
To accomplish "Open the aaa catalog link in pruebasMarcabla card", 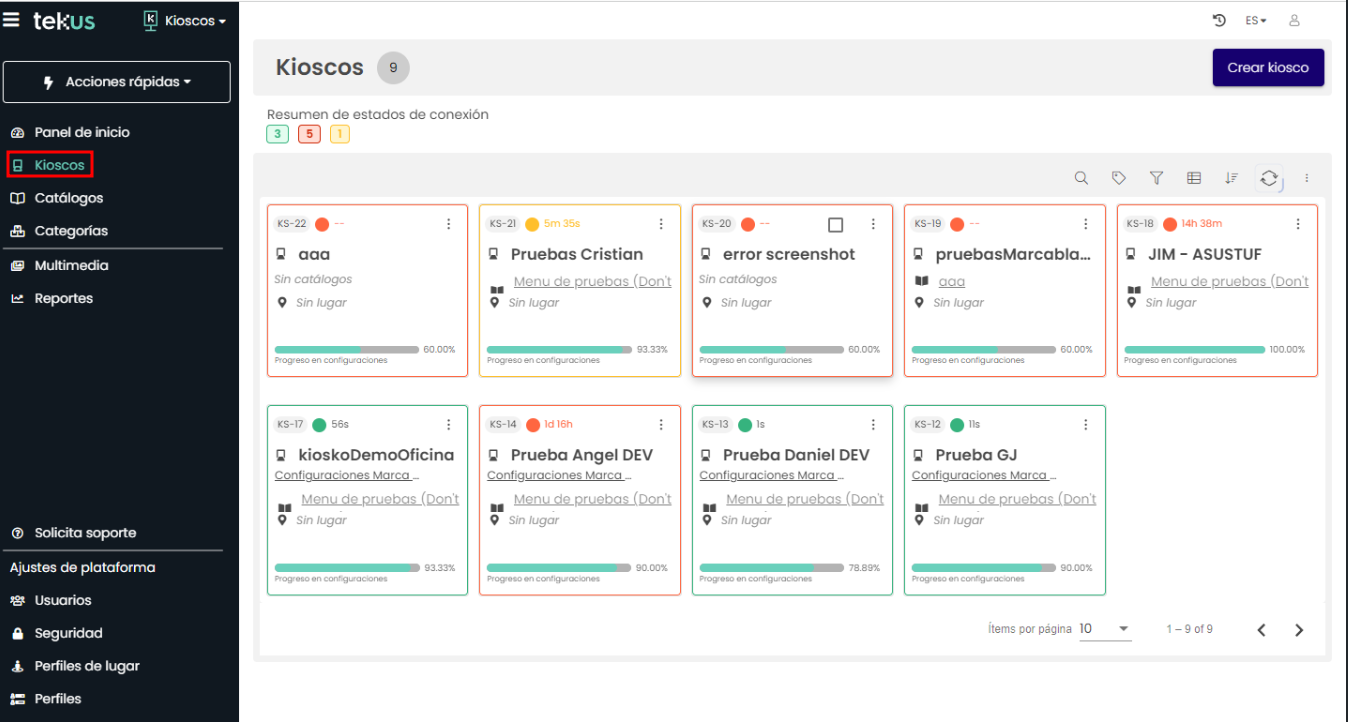I will (951, 281).
